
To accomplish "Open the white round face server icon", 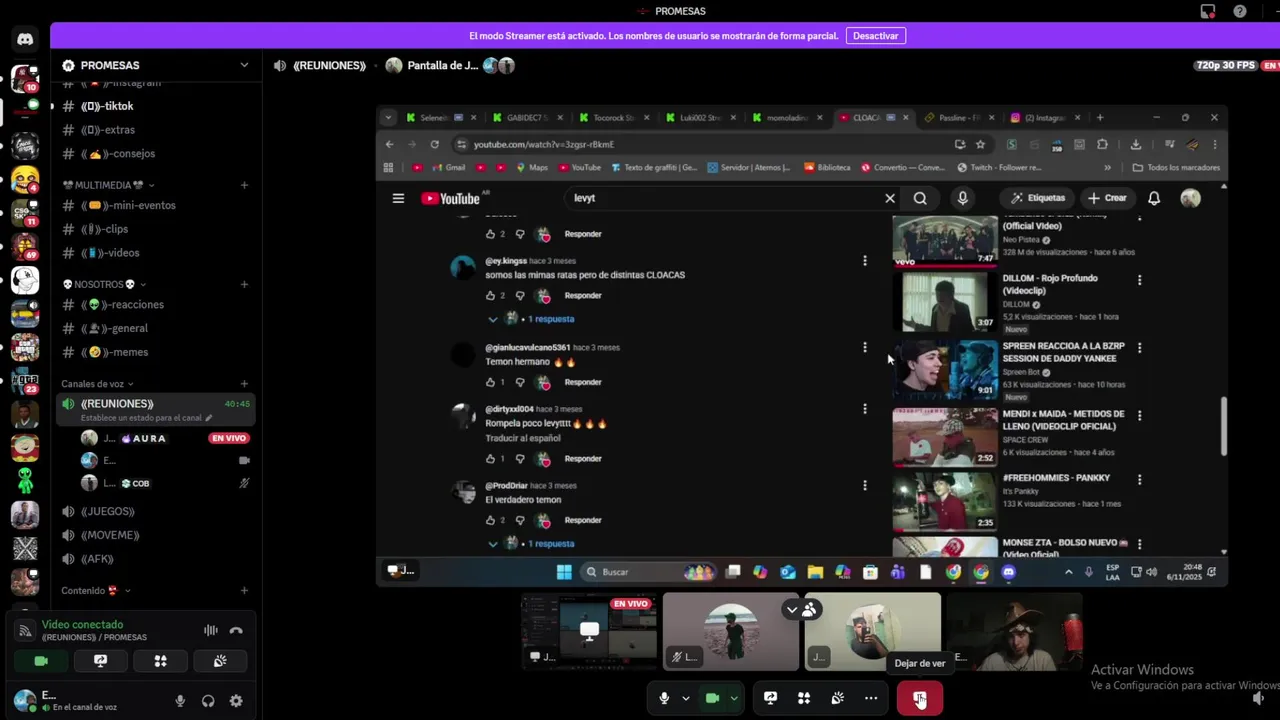I will click(x=25, y=280).
